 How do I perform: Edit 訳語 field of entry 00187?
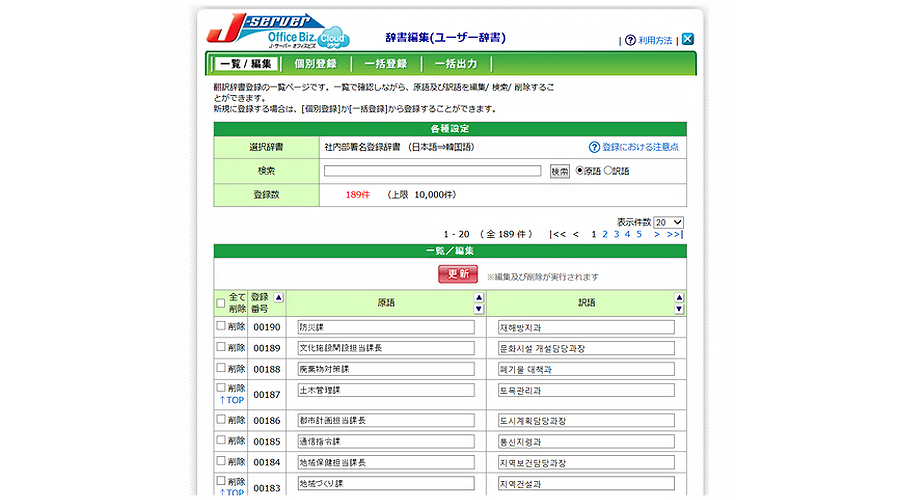coord(586,390)
